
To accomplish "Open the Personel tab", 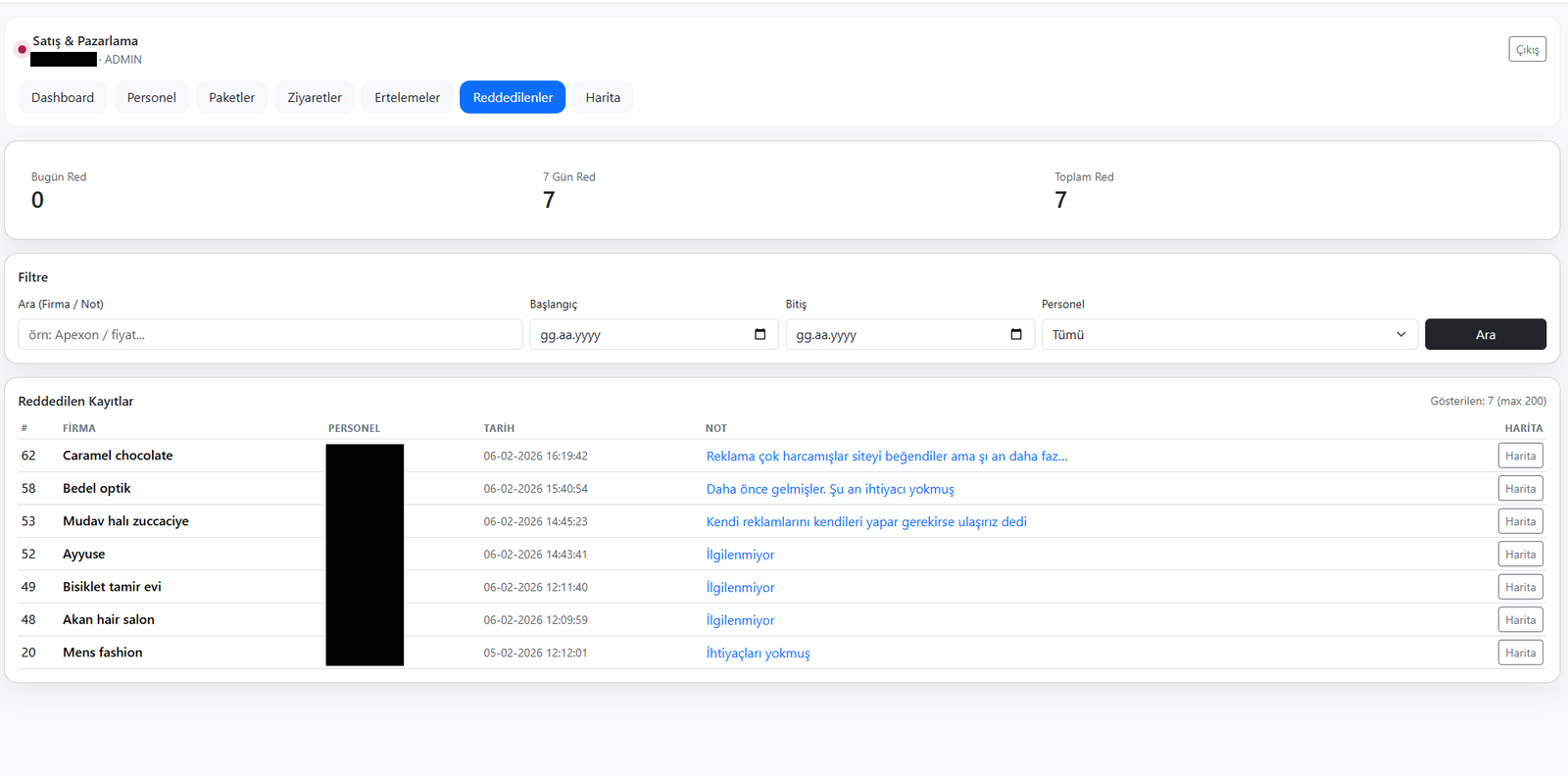I will click(x=151, y=97).
